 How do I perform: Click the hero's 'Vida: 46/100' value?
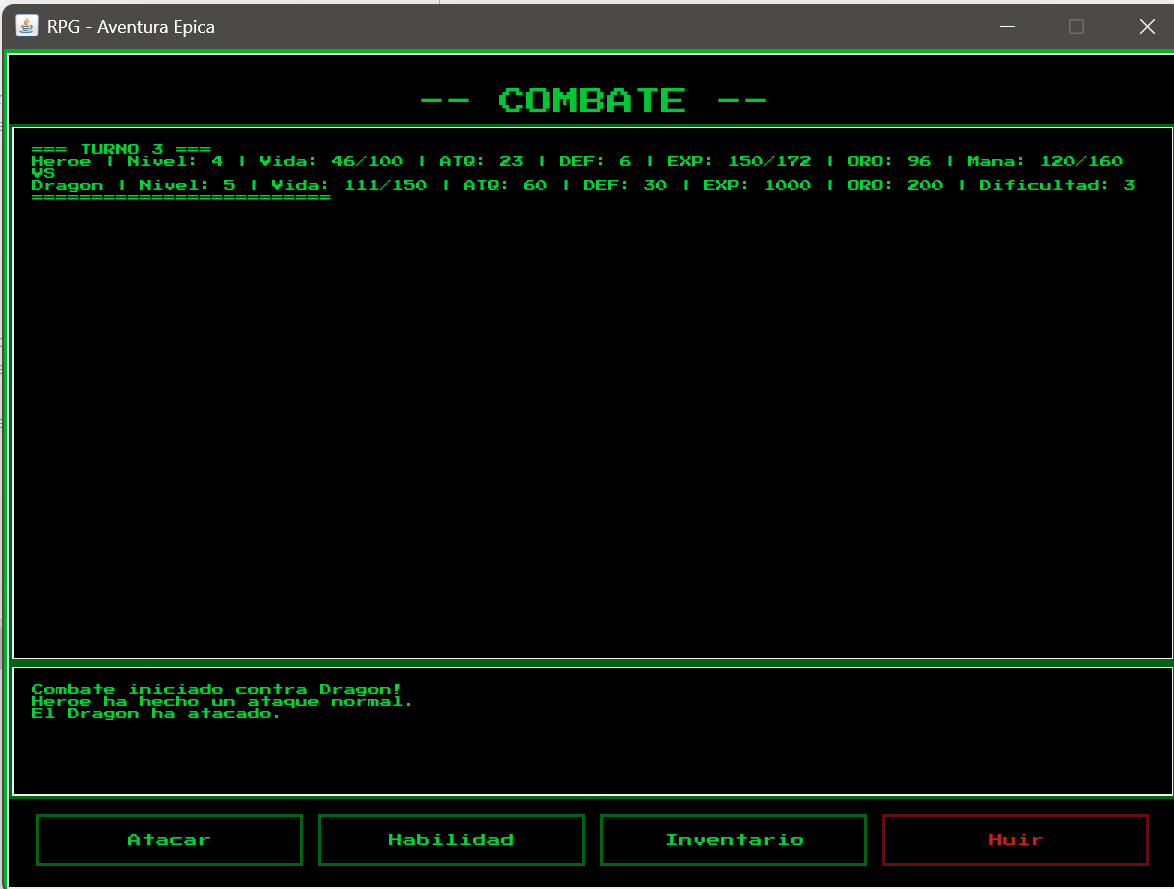tap(332, 161)
